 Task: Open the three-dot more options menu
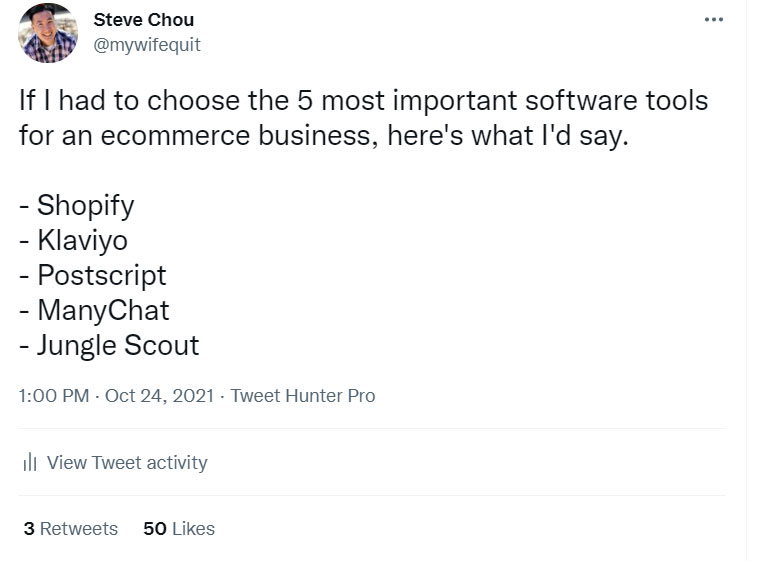coord(713,20)
